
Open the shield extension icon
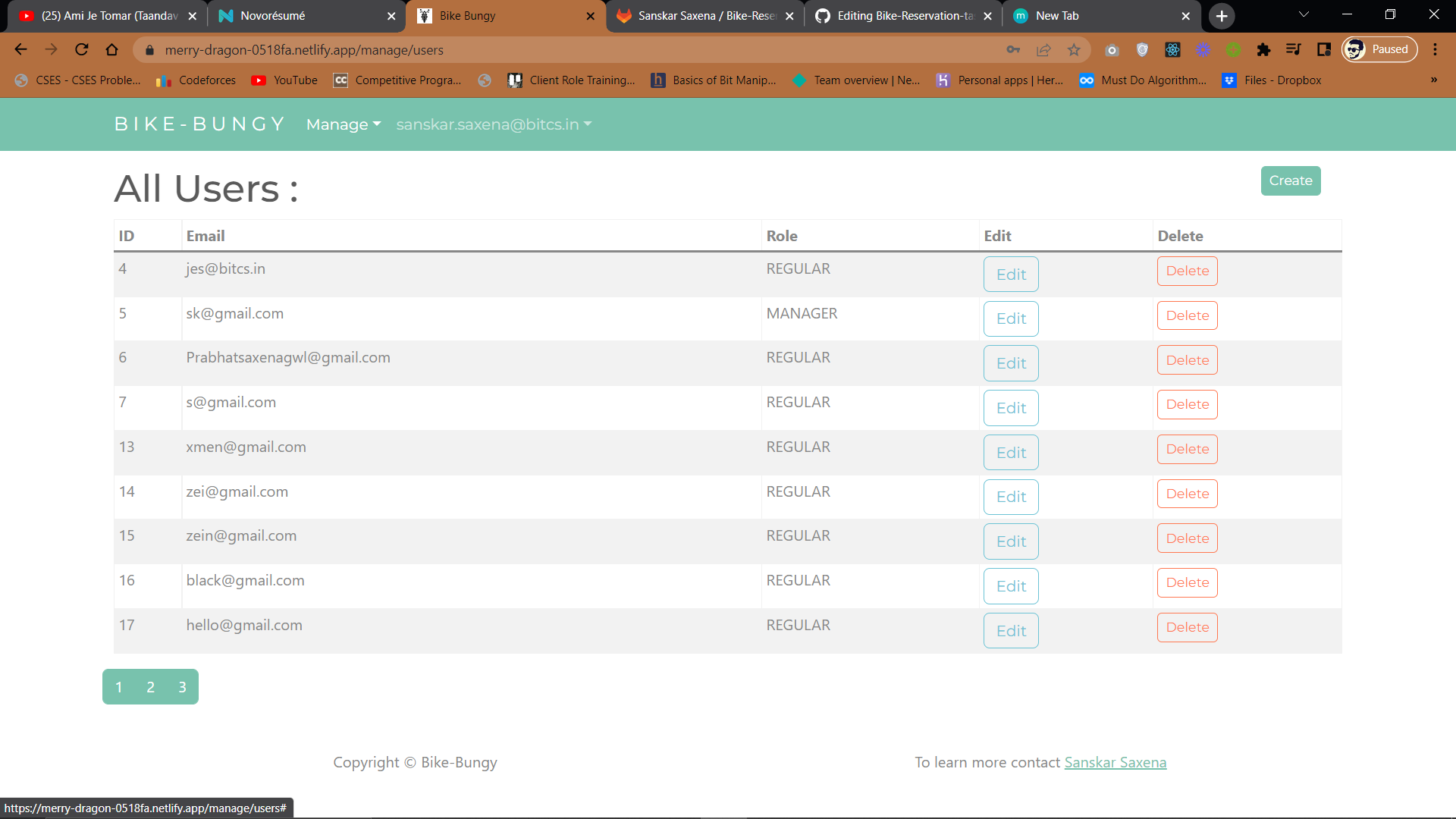(x=1143, y=50)
